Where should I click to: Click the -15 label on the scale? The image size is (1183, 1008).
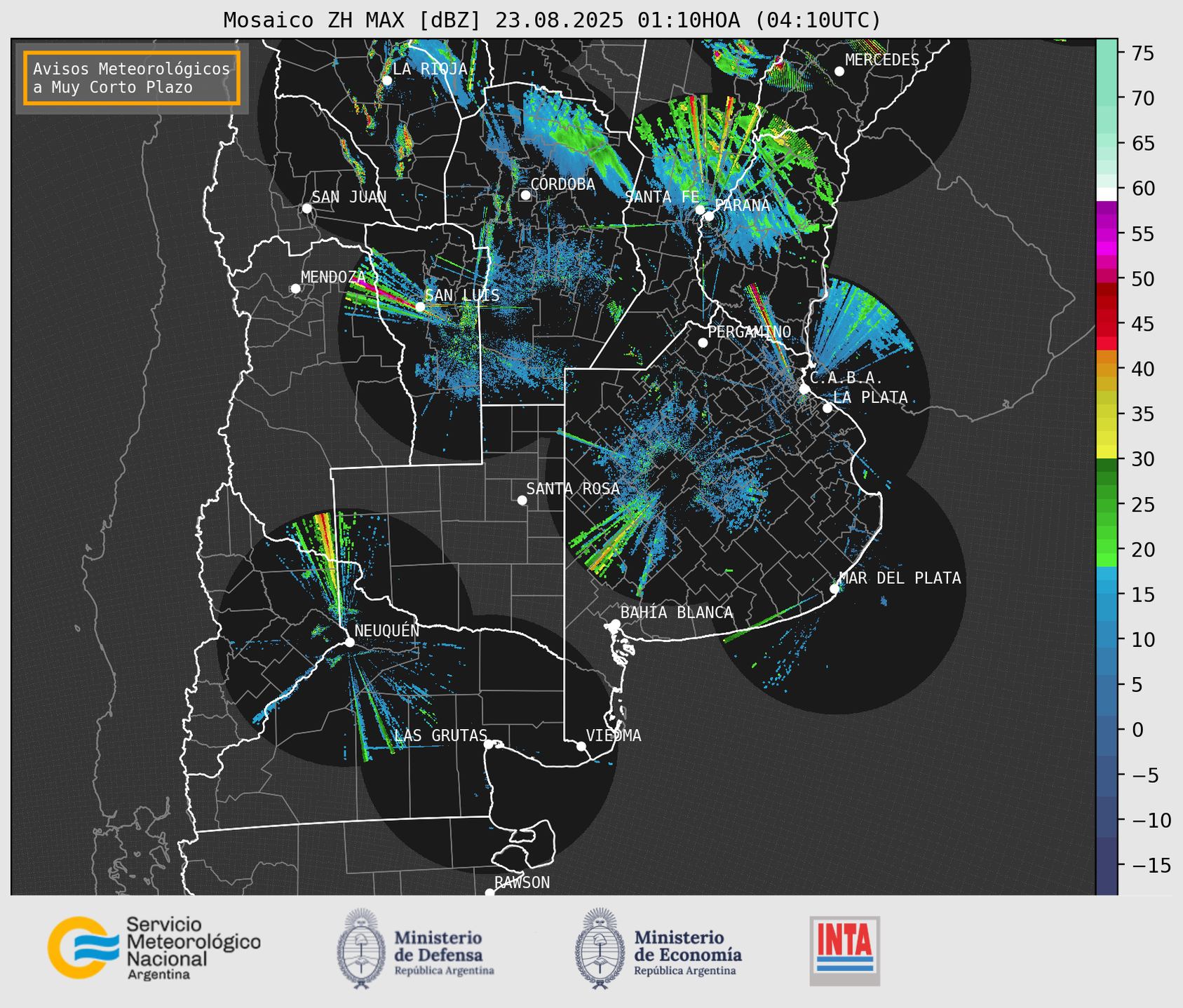click(1150, 865)
